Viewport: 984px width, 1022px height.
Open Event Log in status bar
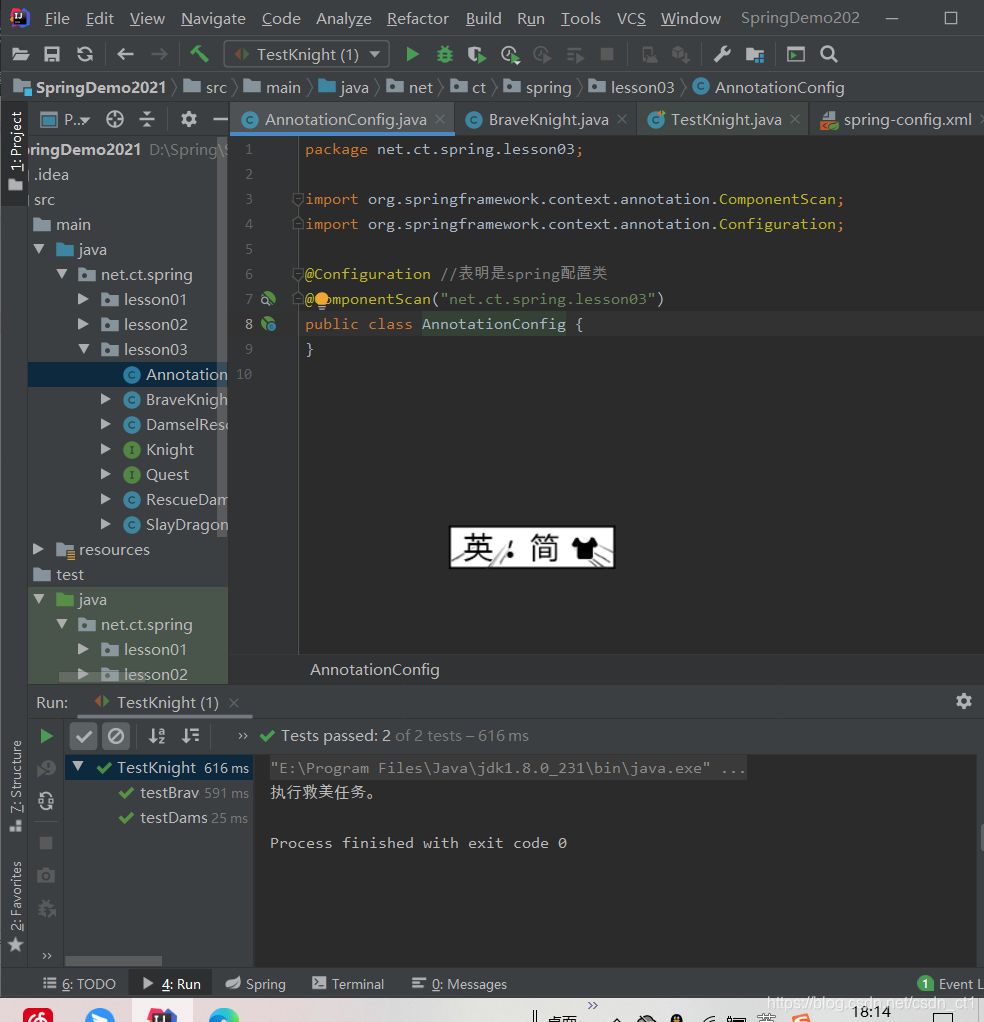950,984
